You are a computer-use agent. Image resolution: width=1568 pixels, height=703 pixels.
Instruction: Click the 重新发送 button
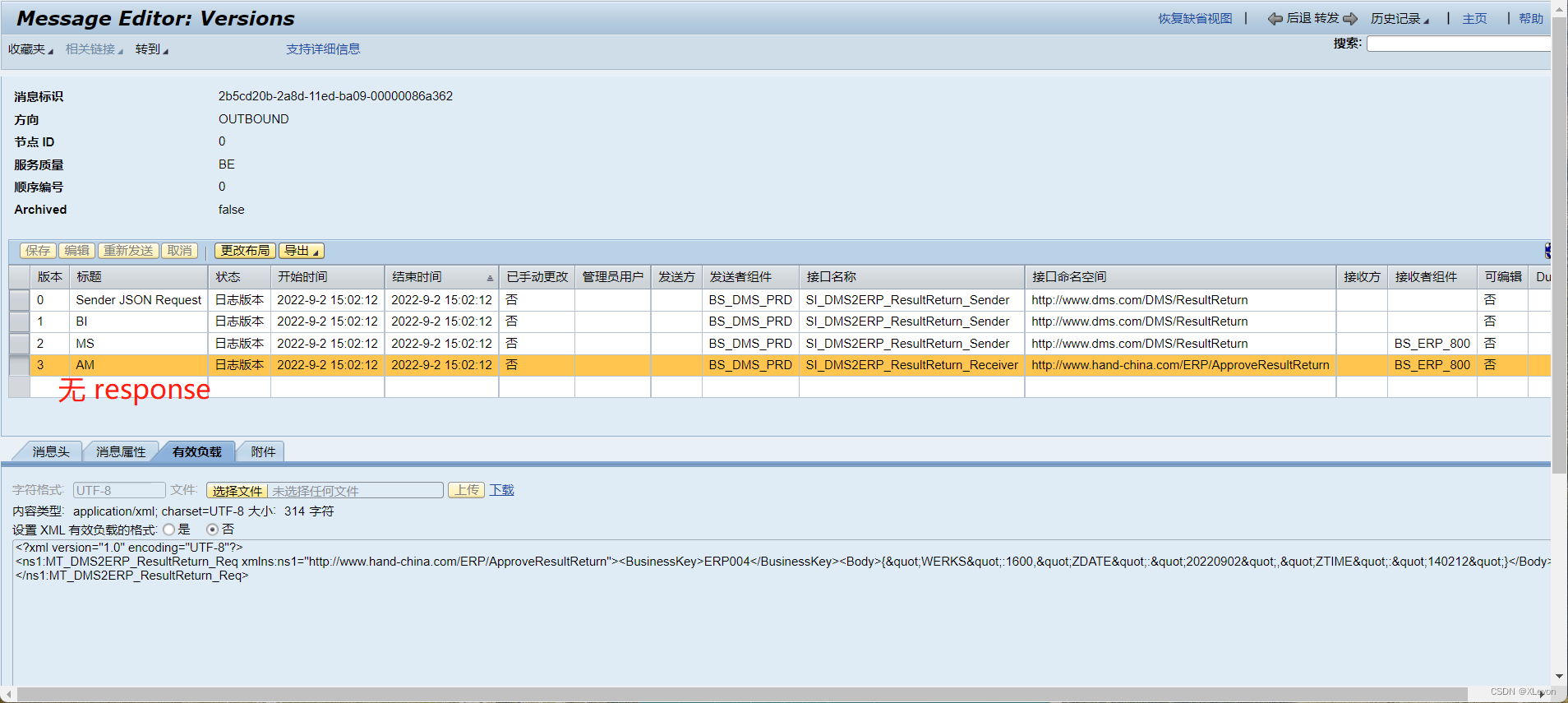(129, 251)
